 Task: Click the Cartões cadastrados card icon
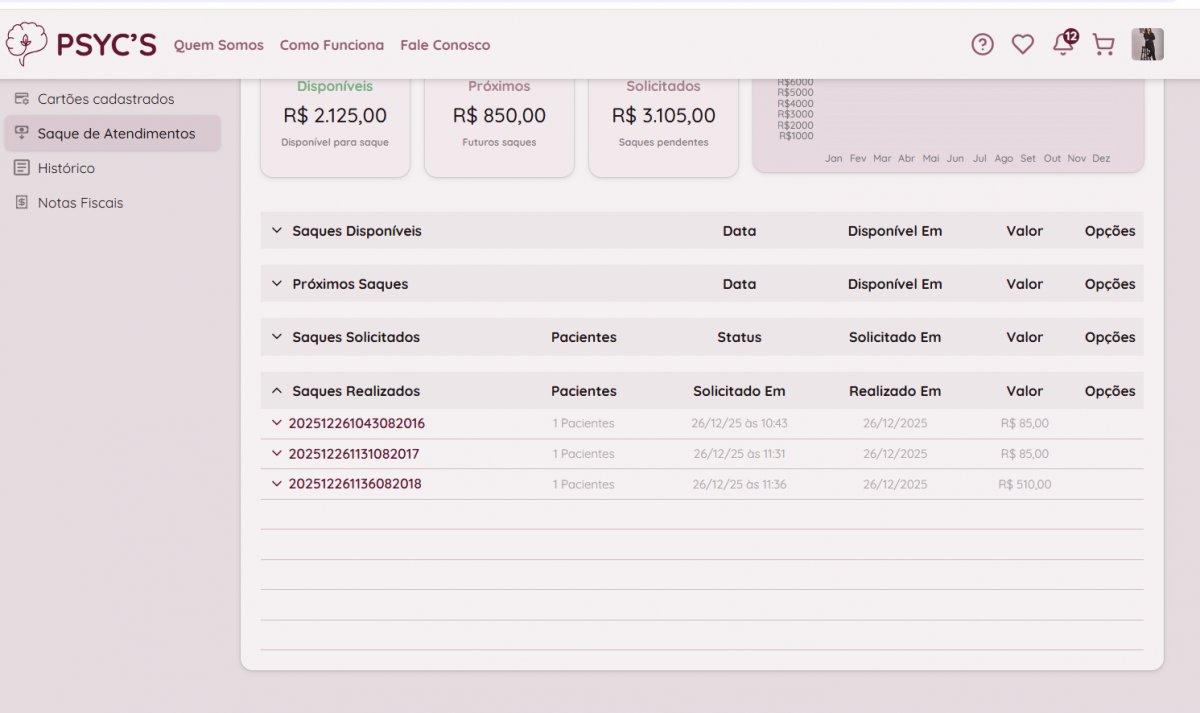pyautogui.click(x=21, y=99)
